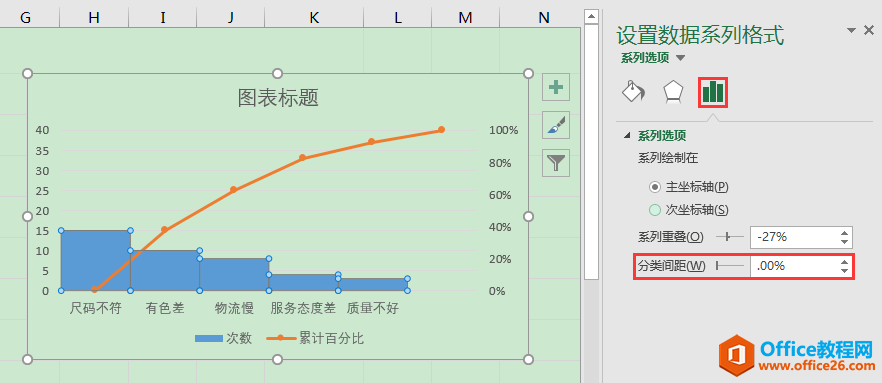
Task: Click the vertical scrollbar thumb
Action: pyautogui.click(x=591, y=152)
